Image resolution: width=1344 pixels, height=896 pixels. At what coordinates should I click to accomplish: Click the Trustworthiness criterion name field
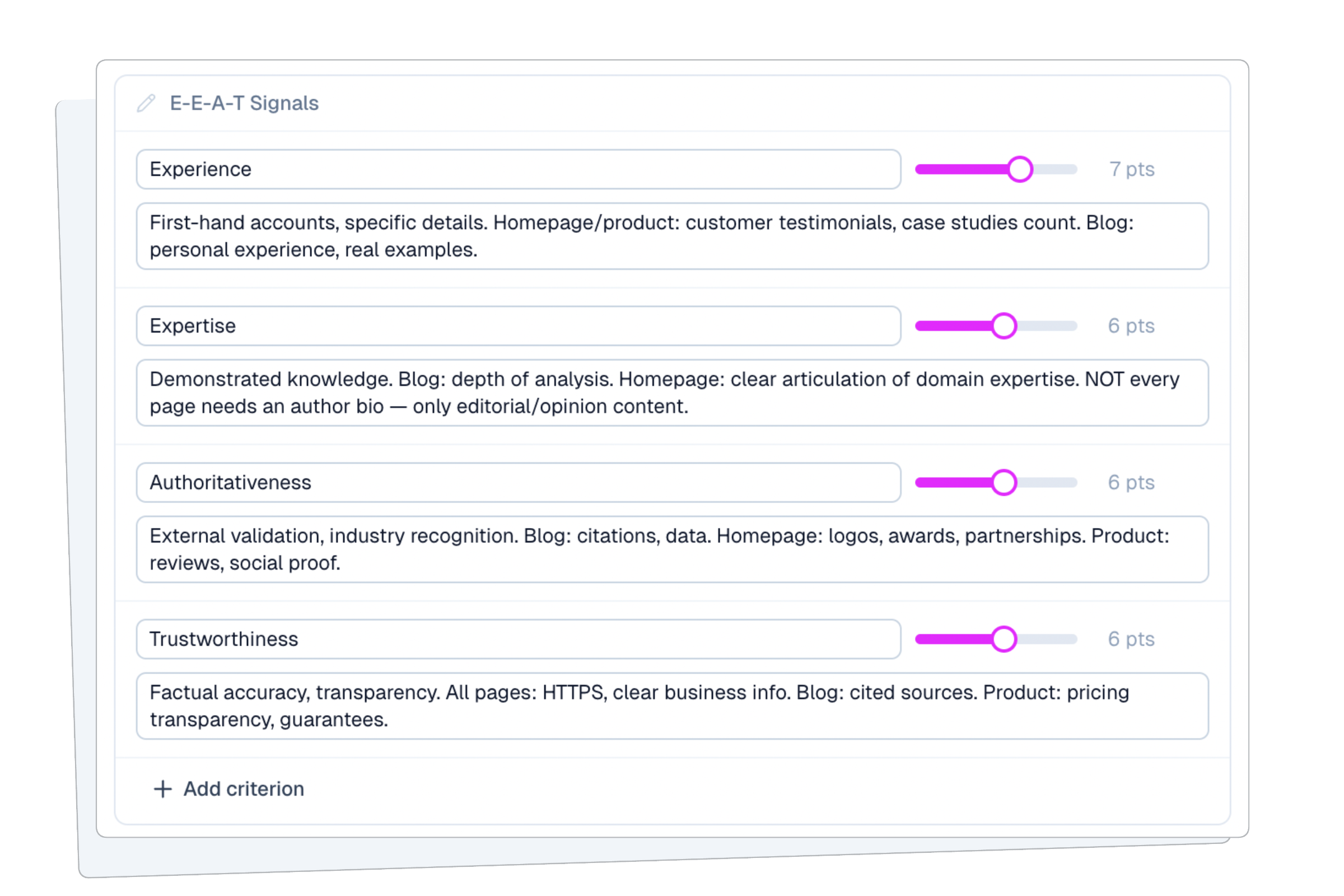click(x=517, y=640)
